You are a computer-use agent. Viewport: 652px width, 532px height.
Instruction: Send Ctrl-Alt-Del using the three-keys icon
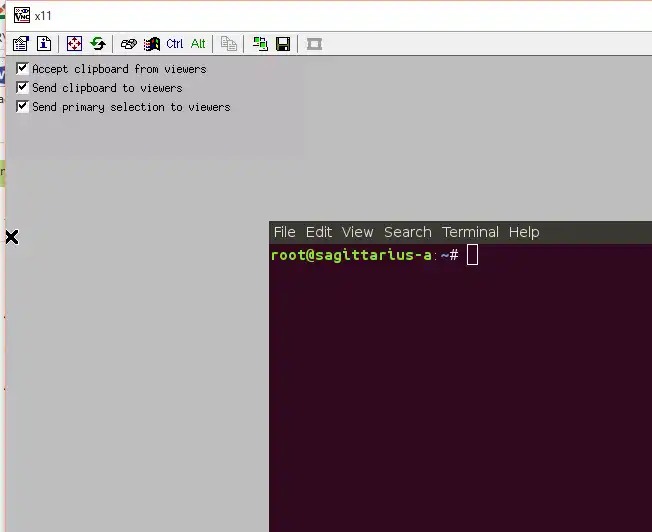(128, 44)
